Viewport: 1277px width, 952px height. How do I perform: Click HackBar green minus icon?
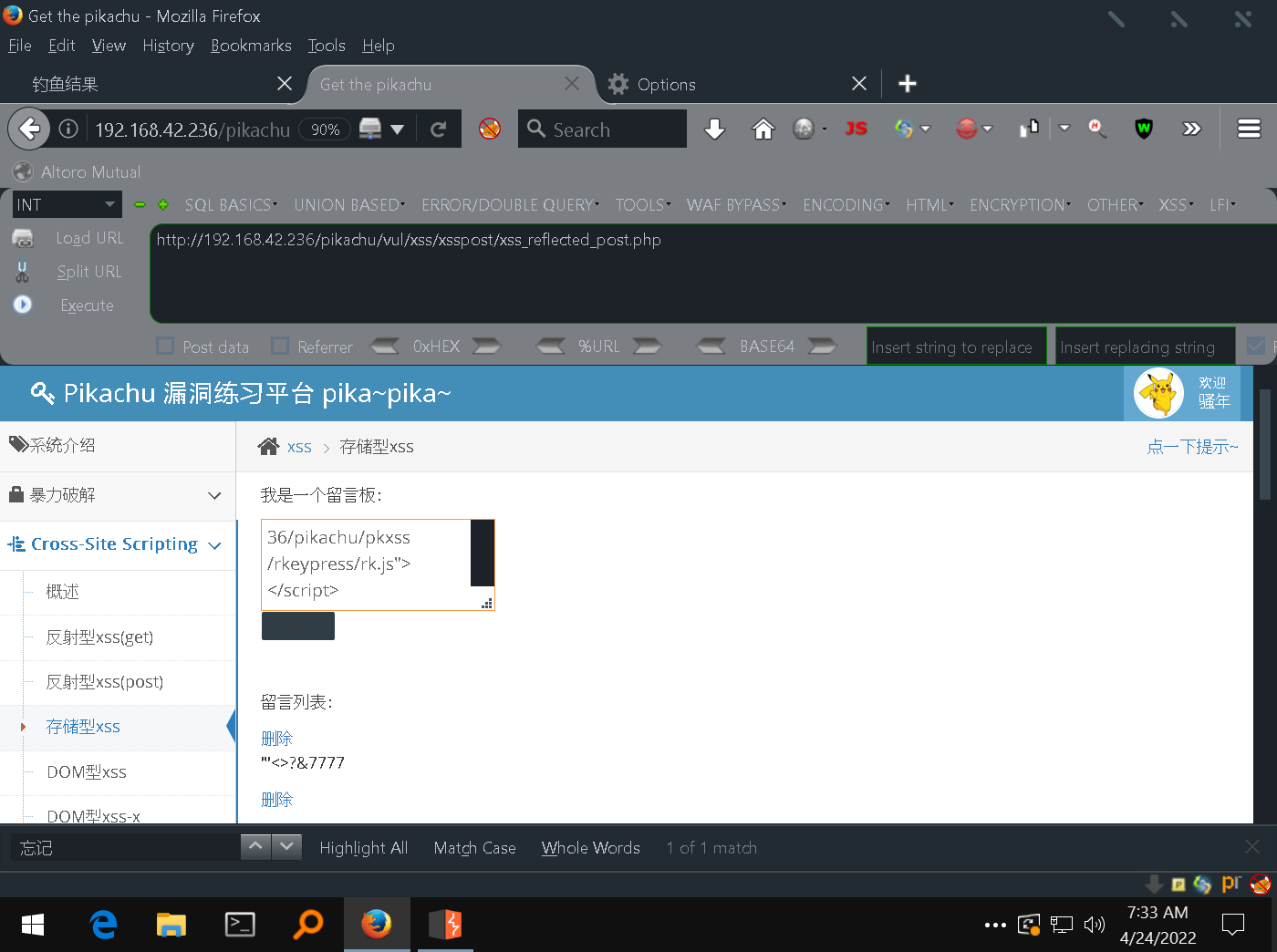point(140,205)
